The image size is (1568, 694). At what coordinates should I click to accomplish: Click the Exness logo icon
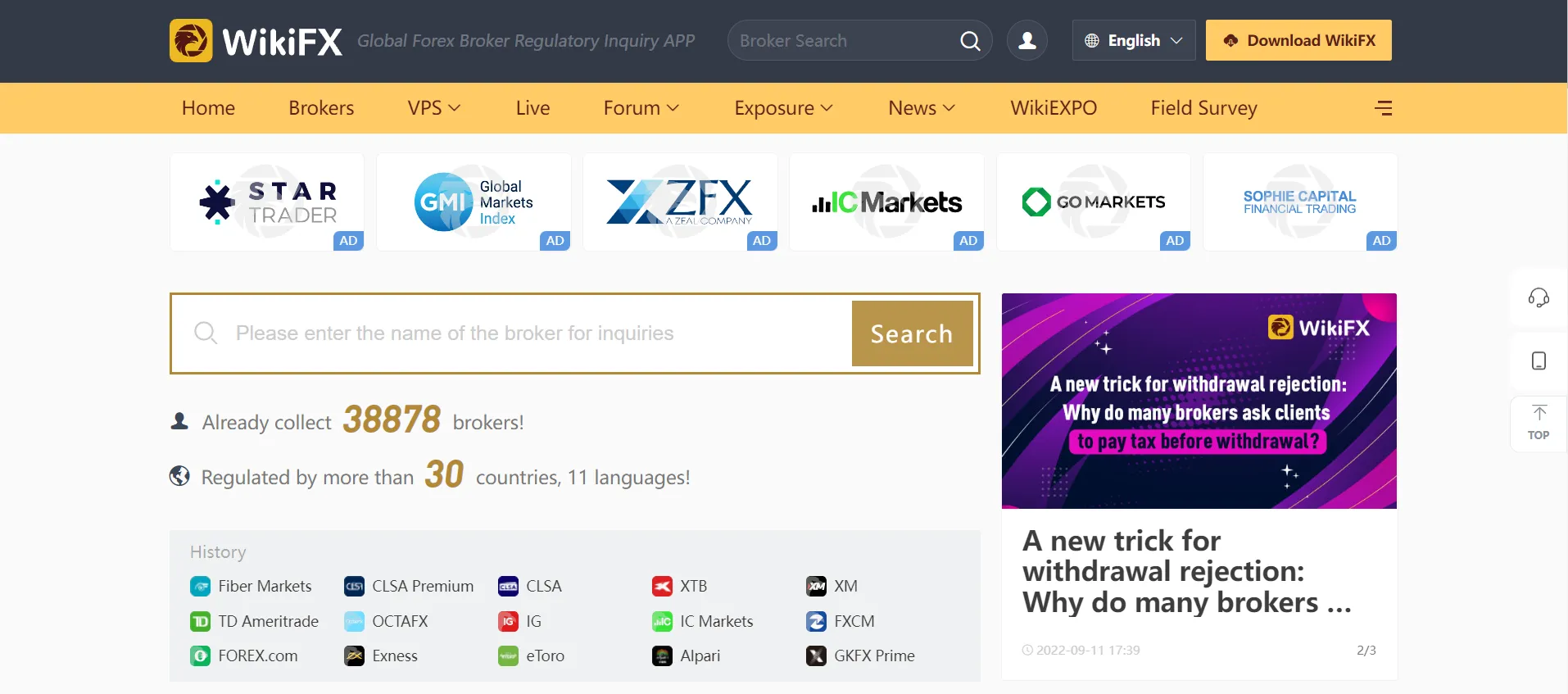click(x=355, y=656)
